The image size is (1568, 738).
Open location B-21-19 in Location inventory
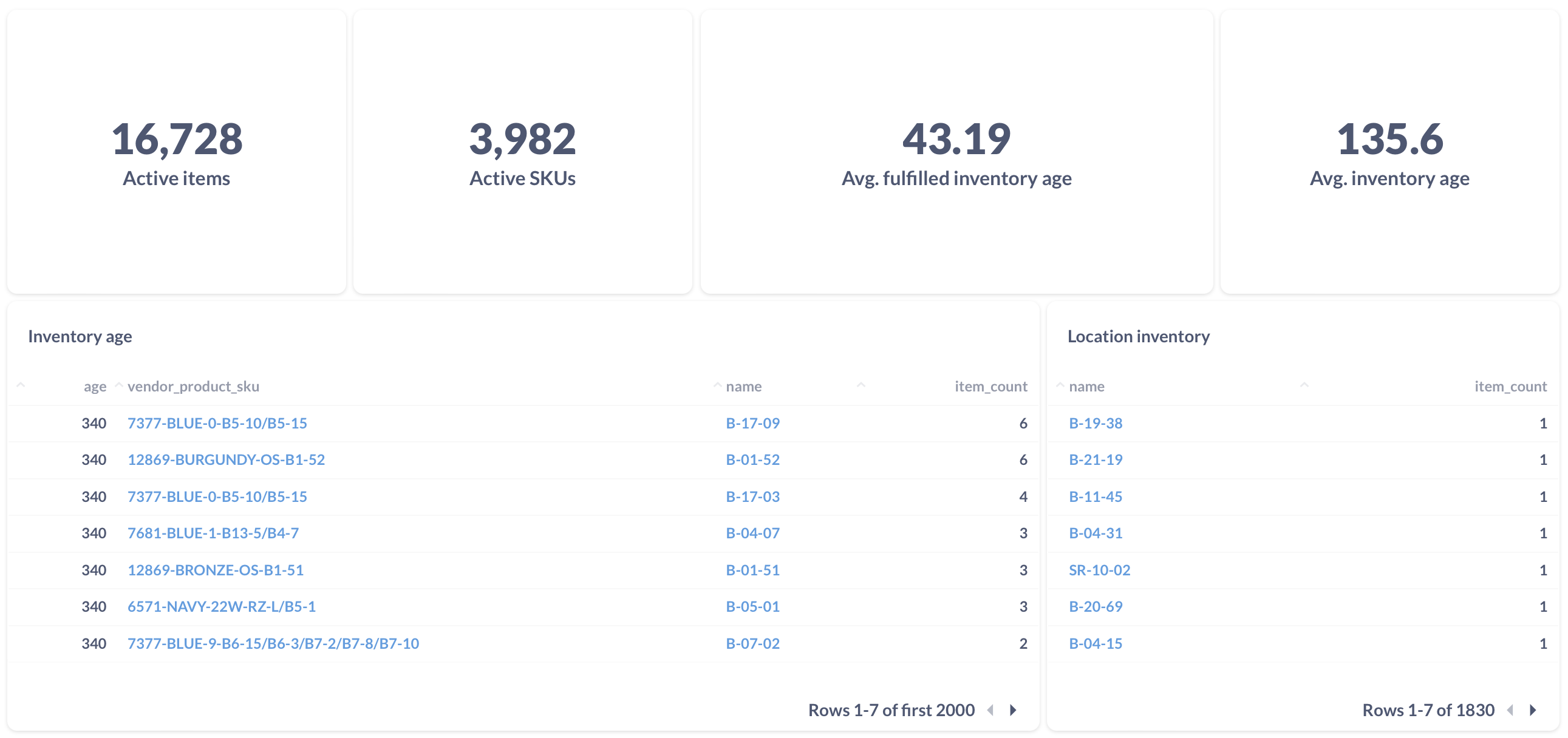tap(1096, 459)
